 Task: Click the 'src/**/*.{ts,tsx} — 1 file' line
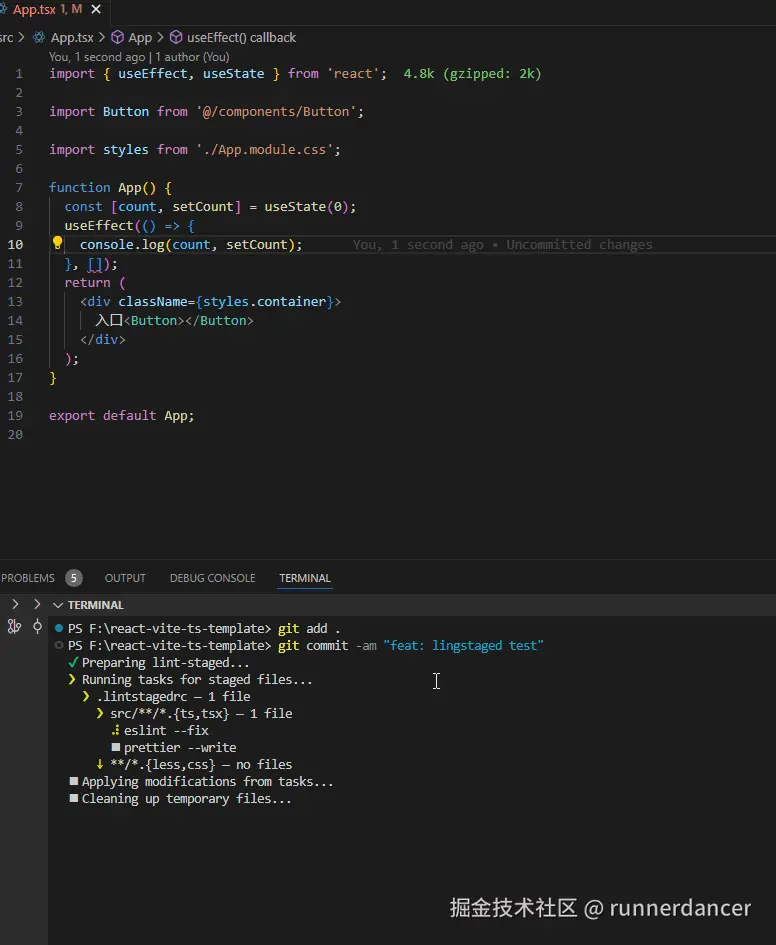click(201, 714)
